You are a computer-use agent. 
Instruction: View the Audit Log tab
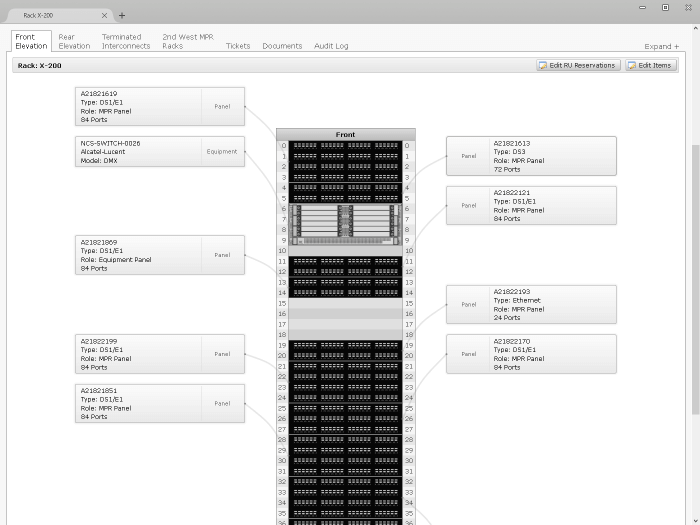click(x=331, y=46)
